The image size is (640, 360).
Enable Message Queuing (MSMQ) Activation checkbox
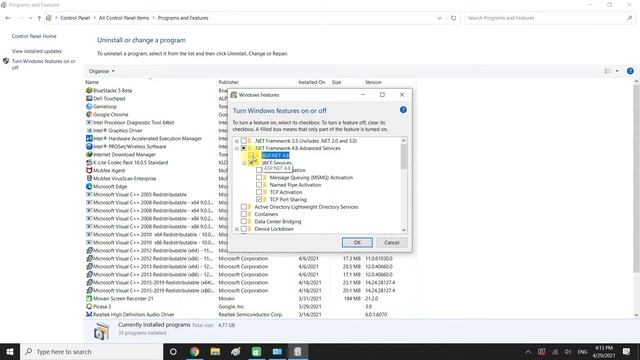(259, 178)
